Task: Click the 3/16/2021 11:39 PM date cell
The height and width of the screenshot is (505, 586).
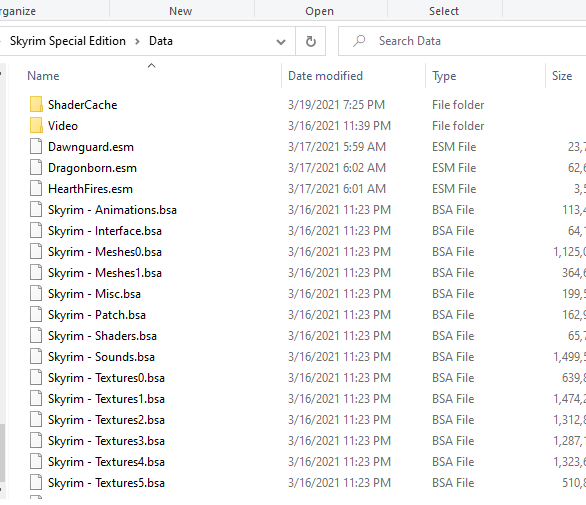Action: tap(339, 126)
